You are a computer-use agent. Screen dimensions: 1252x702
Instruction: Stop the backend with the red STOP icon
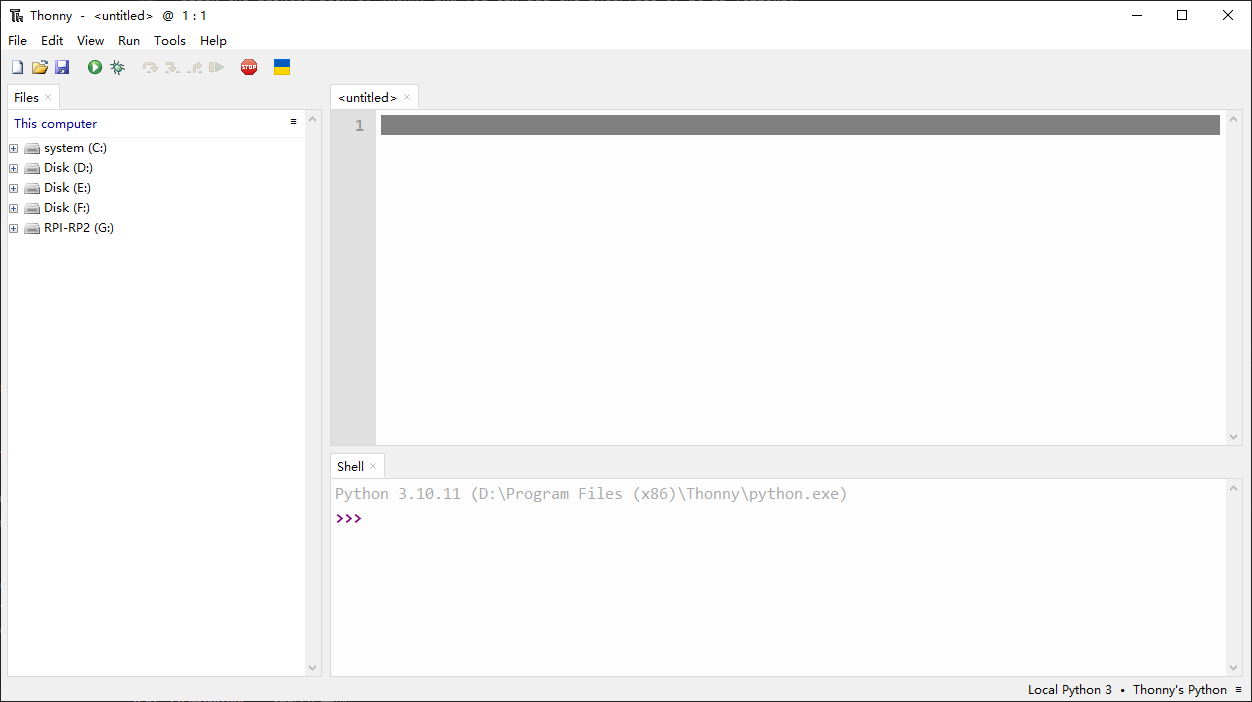coord(249,67)
